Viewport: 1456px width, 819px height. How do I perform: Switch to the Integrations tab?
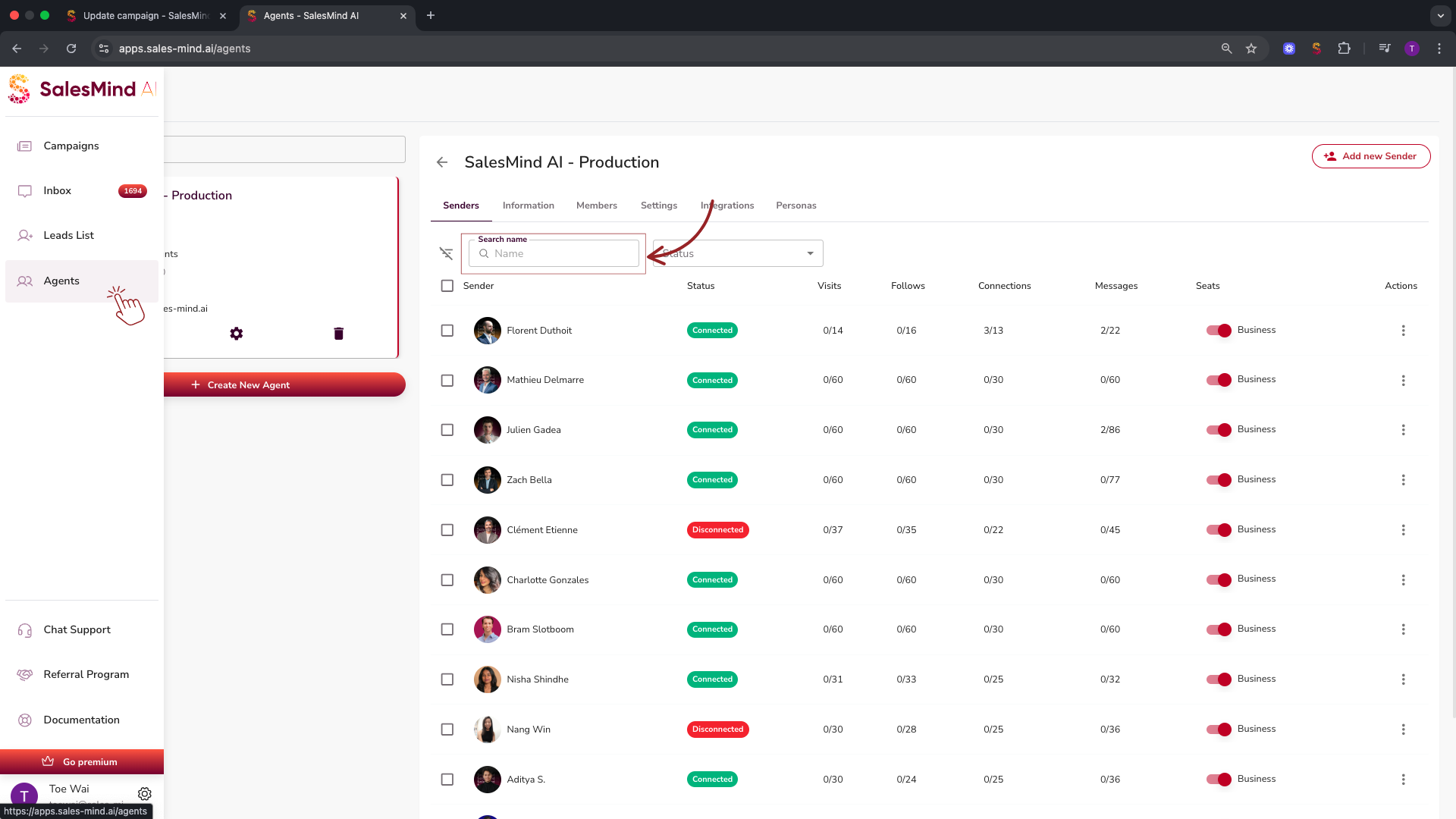(726, 206)
